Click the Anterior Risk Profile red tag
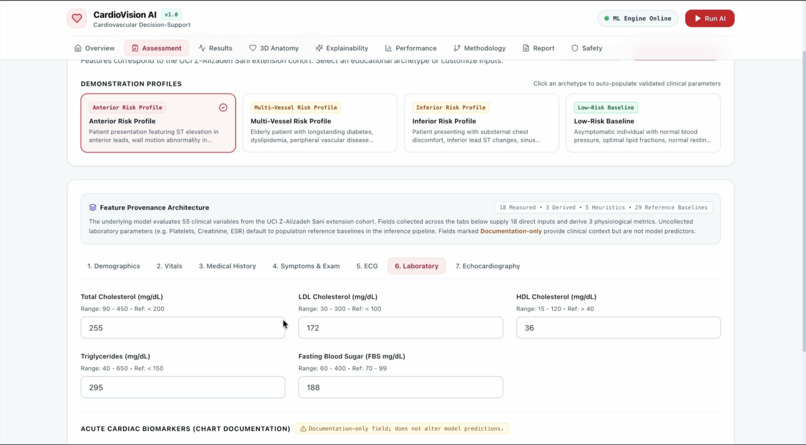 (127, 107)
